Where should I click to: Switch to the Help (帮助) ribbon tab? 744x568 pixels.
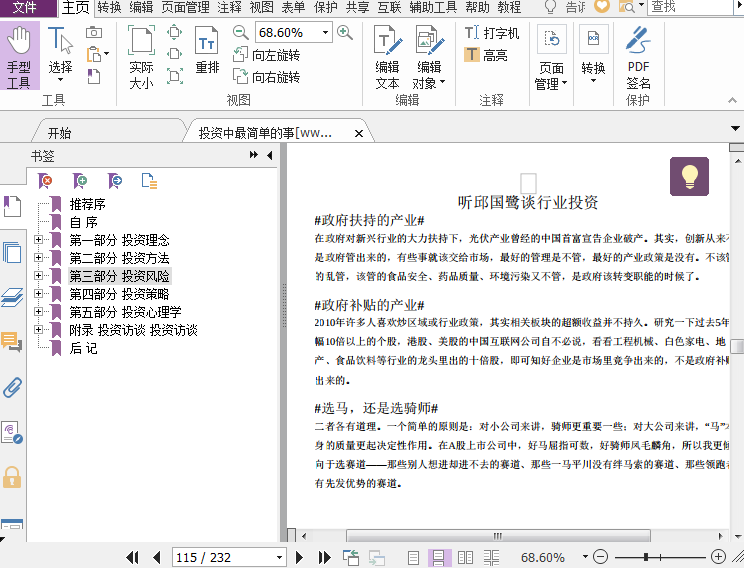coord(477,7)
